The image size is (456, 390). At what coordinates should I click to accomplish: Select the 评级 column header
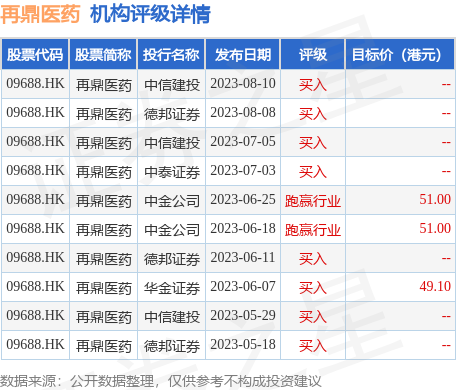tap(313, 54)
